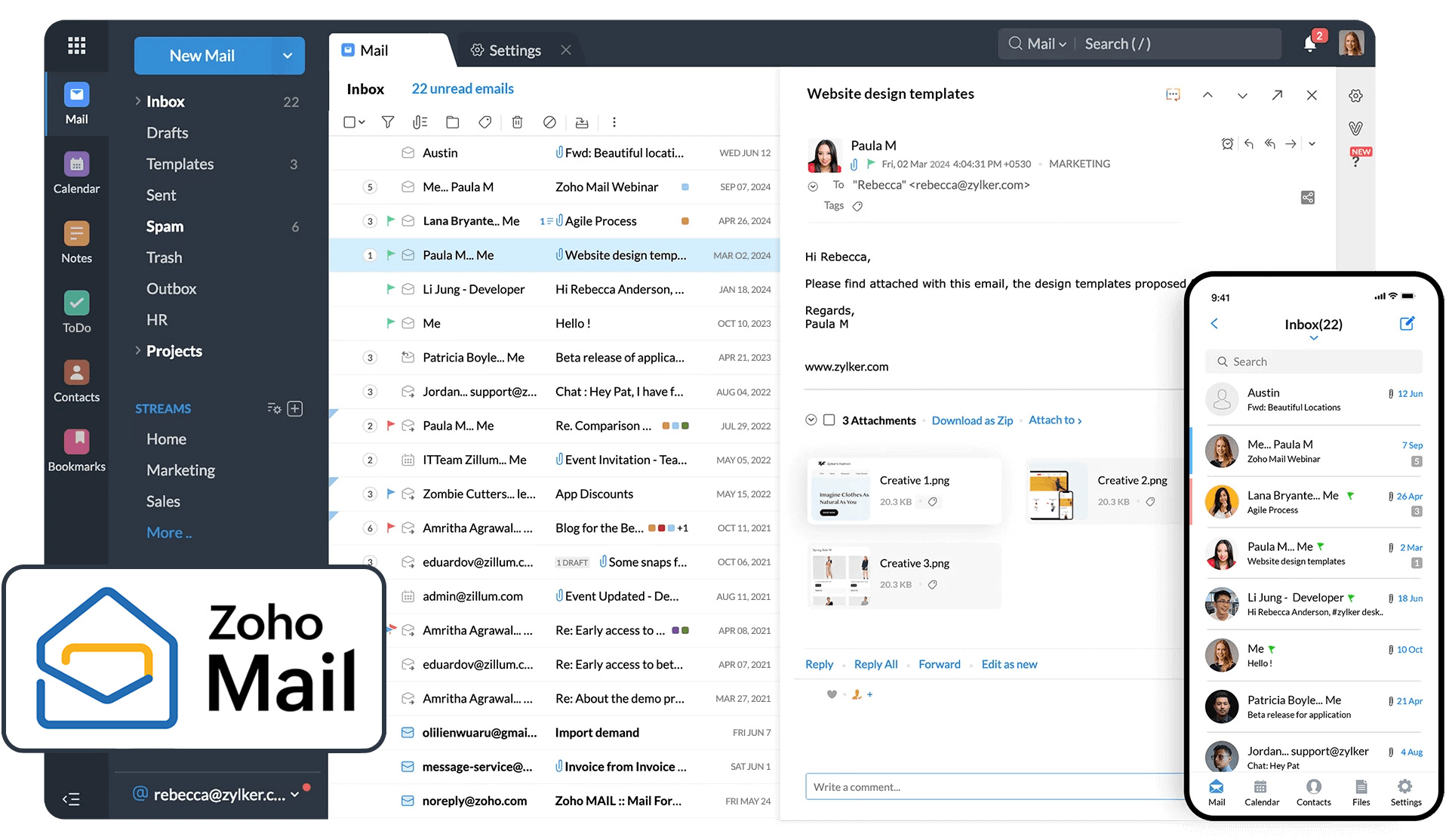The height and width of the screenshot is (840, 1449).
Task: Open the three-dot more options in toolbar
Action: [x=614, y=122]
